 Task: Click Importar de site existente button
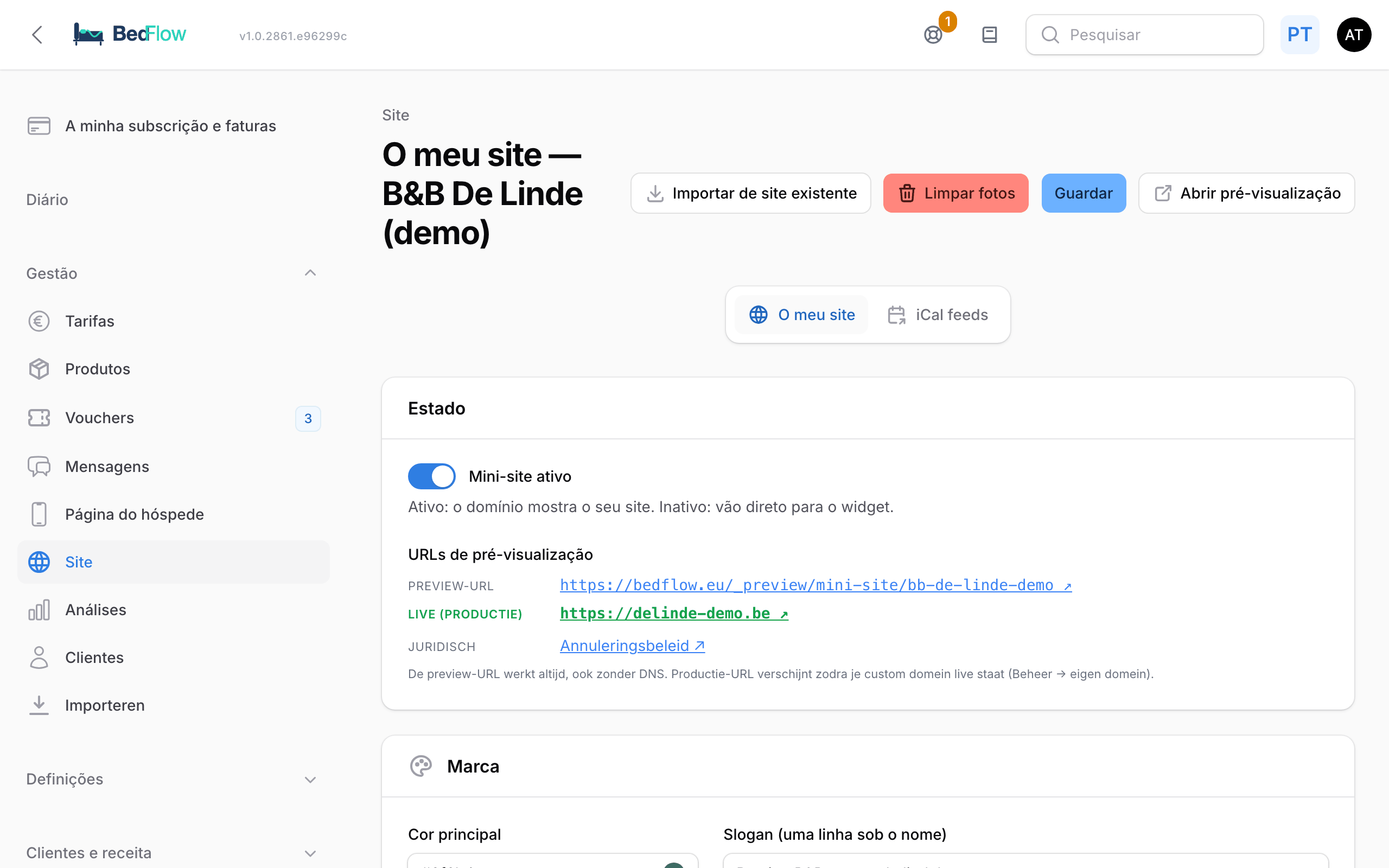click(751, 193)
